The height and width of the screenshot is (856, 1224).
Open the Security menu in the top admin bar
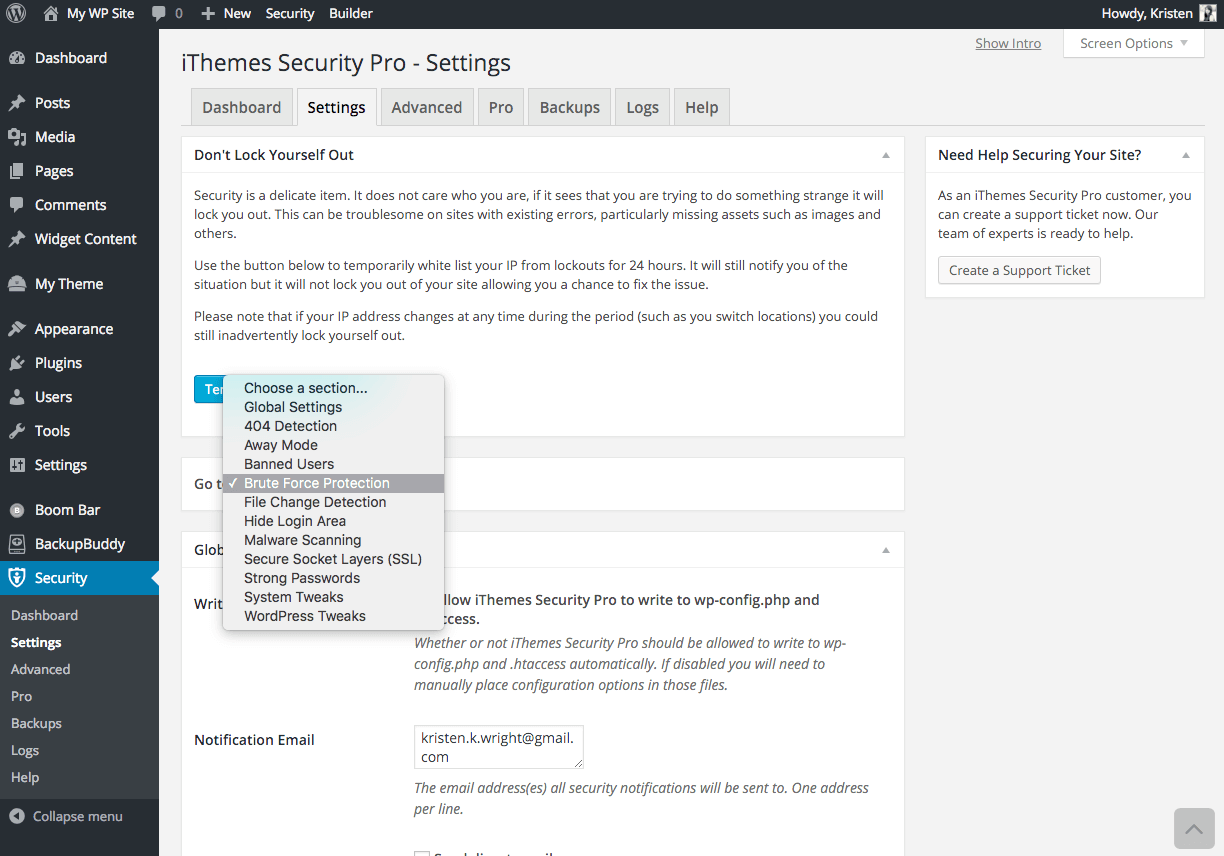tap(290, 14)
